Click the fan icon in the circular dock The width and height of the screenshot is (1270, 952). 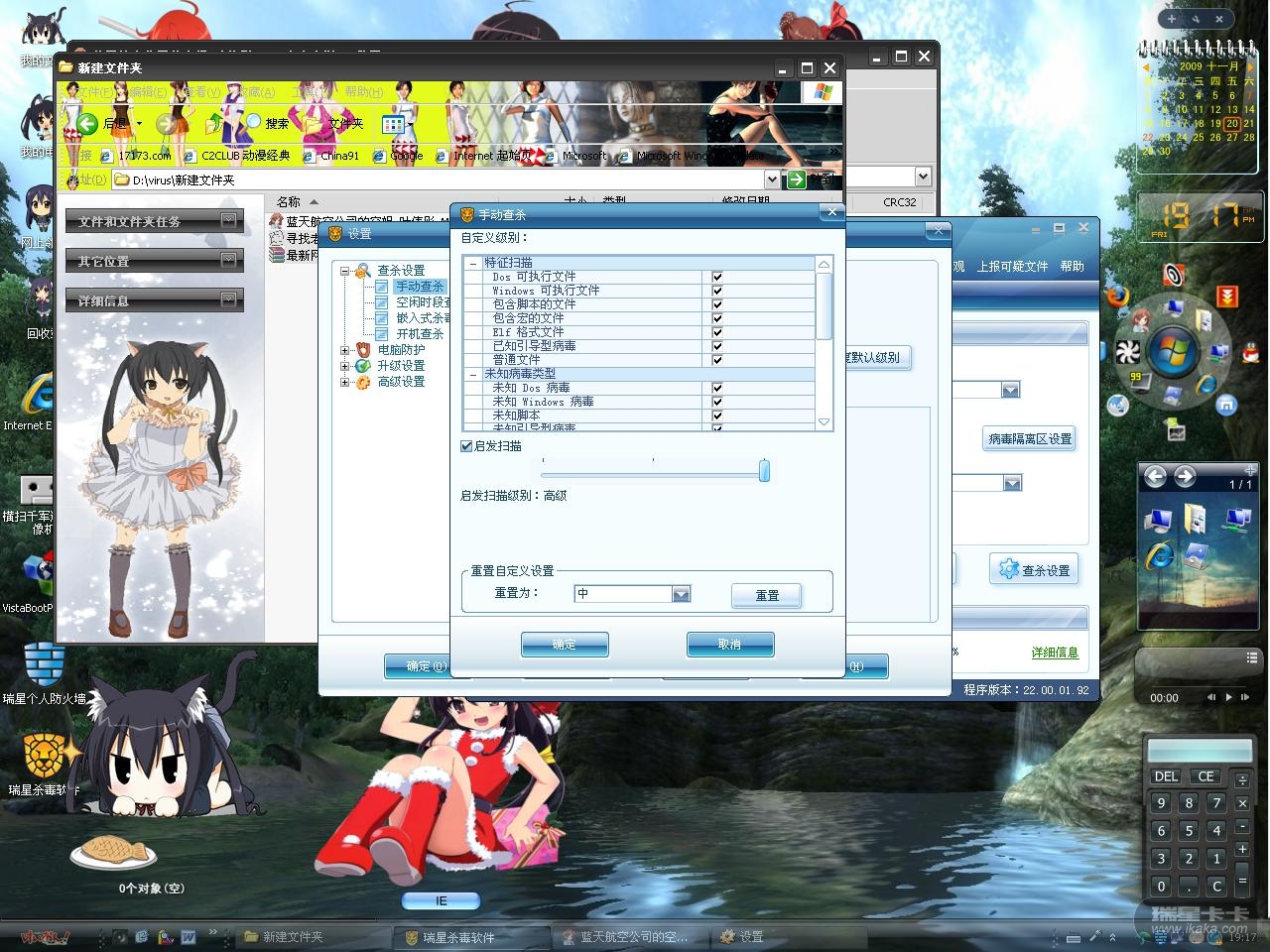point(1127,352)
